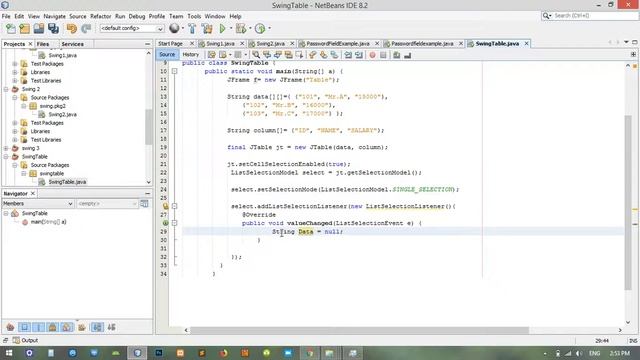Image resolution: width=640 pixels, height=360 pixels.
Task: Open the Files panel tab
Action: pos(43,44)
